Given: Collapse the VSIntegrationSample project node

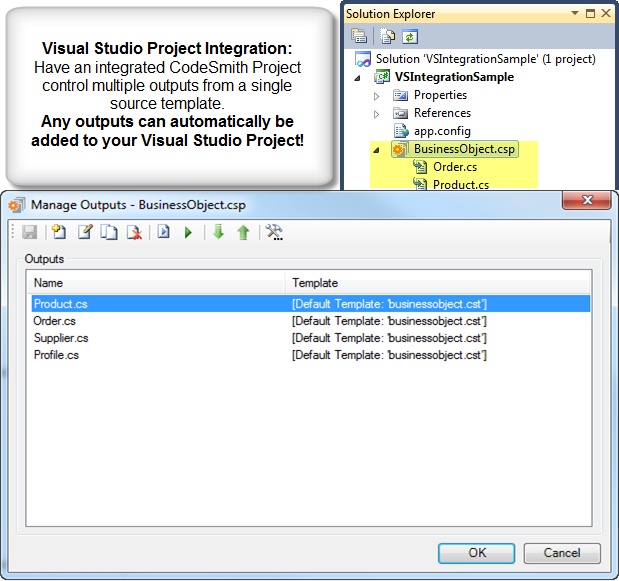Looking at the screenshot, I should coord(358,79).
